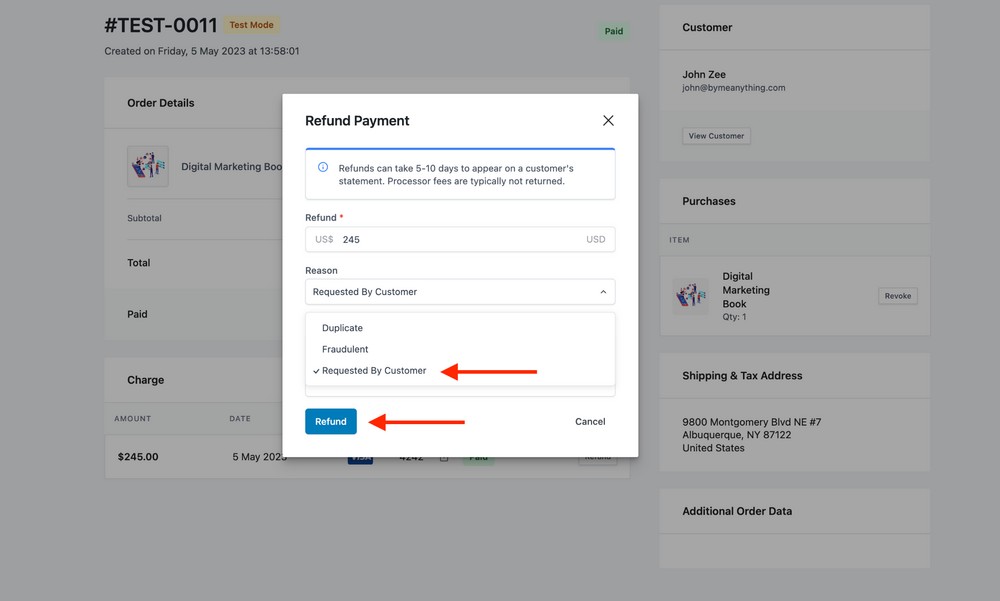Copy the card number ending 4242

pos(442,456)
